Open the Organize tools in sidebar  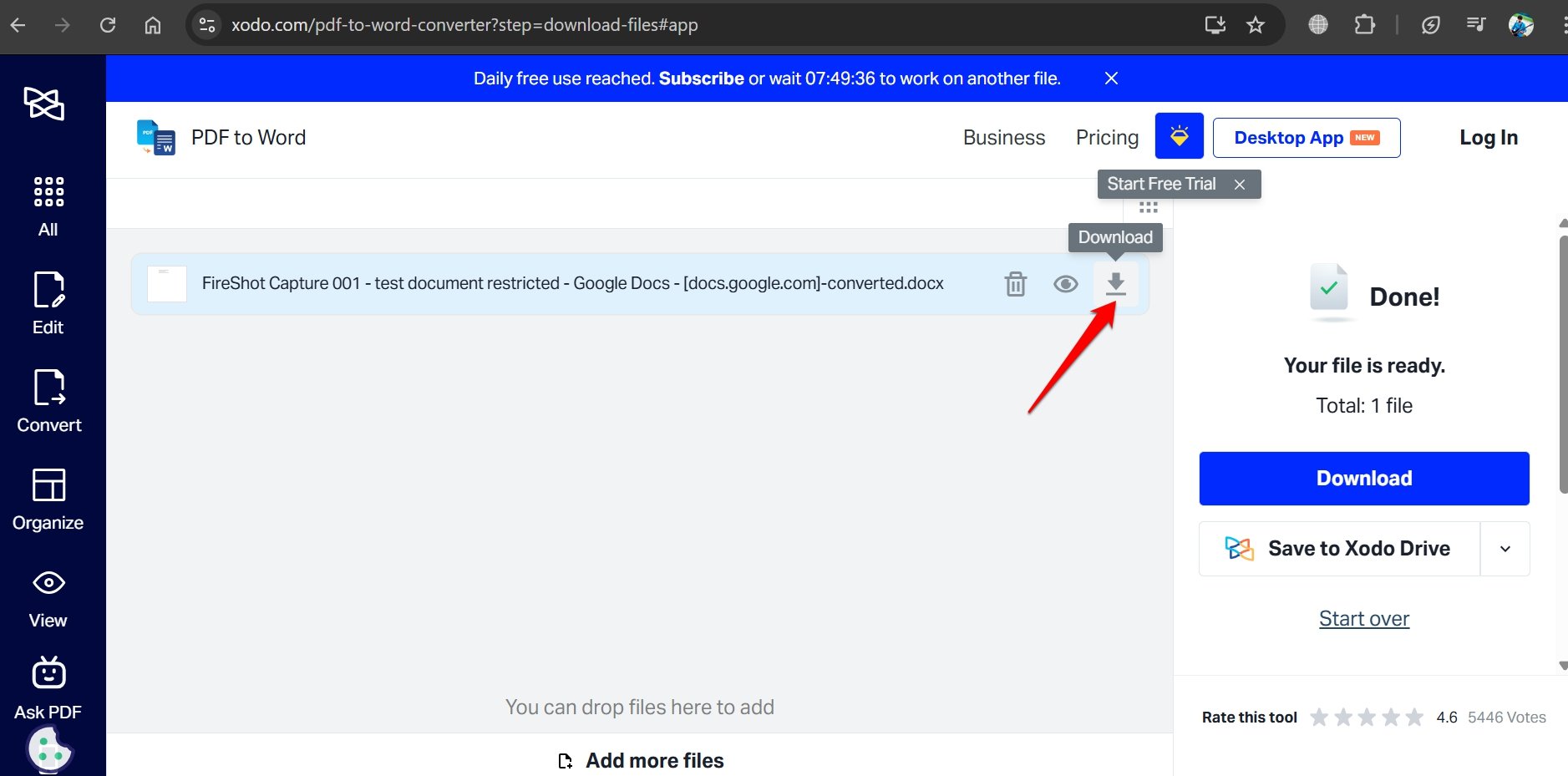click(x=48, y=499)
